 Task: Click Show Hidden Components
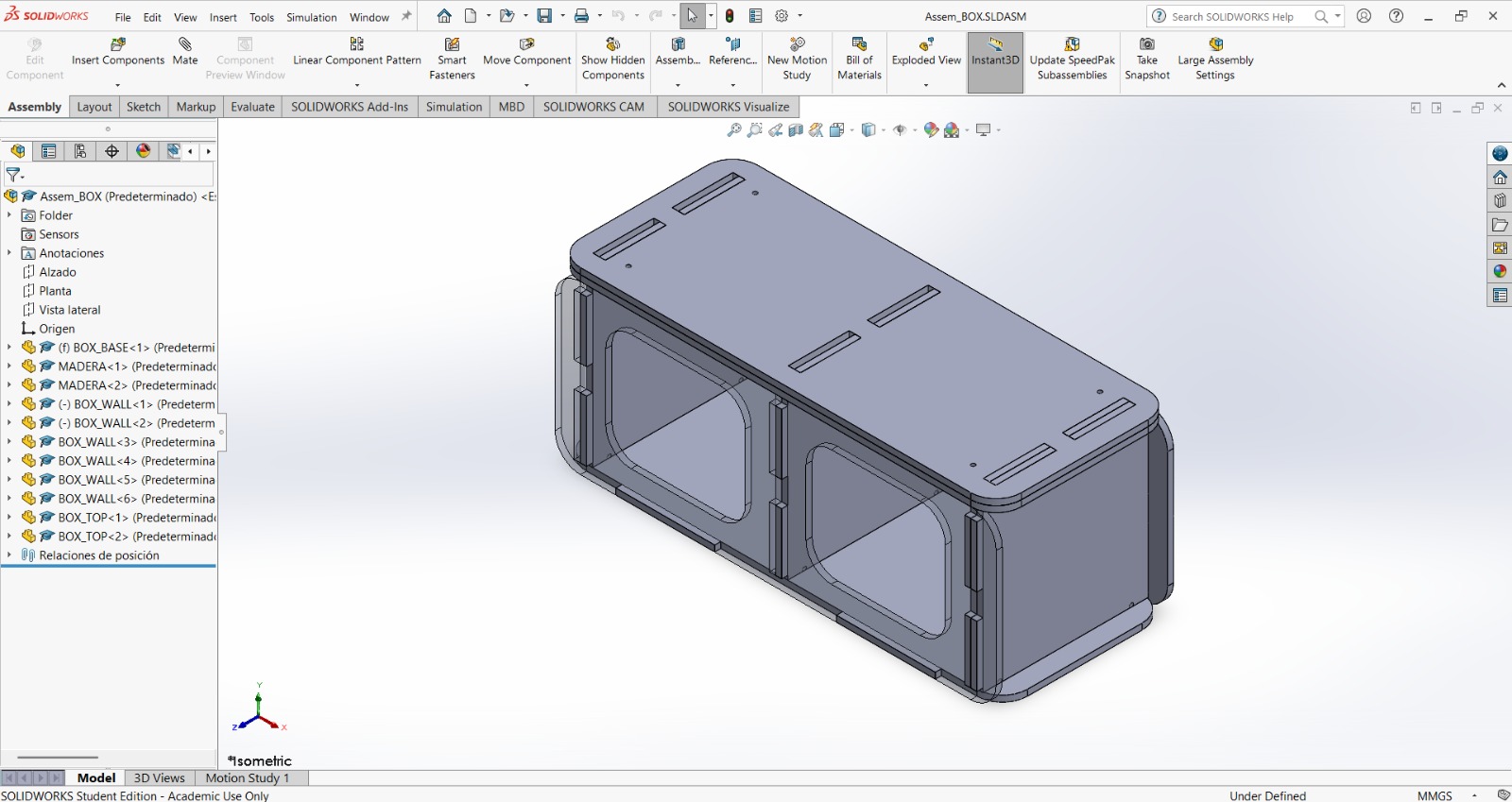(x=613, y=59)
